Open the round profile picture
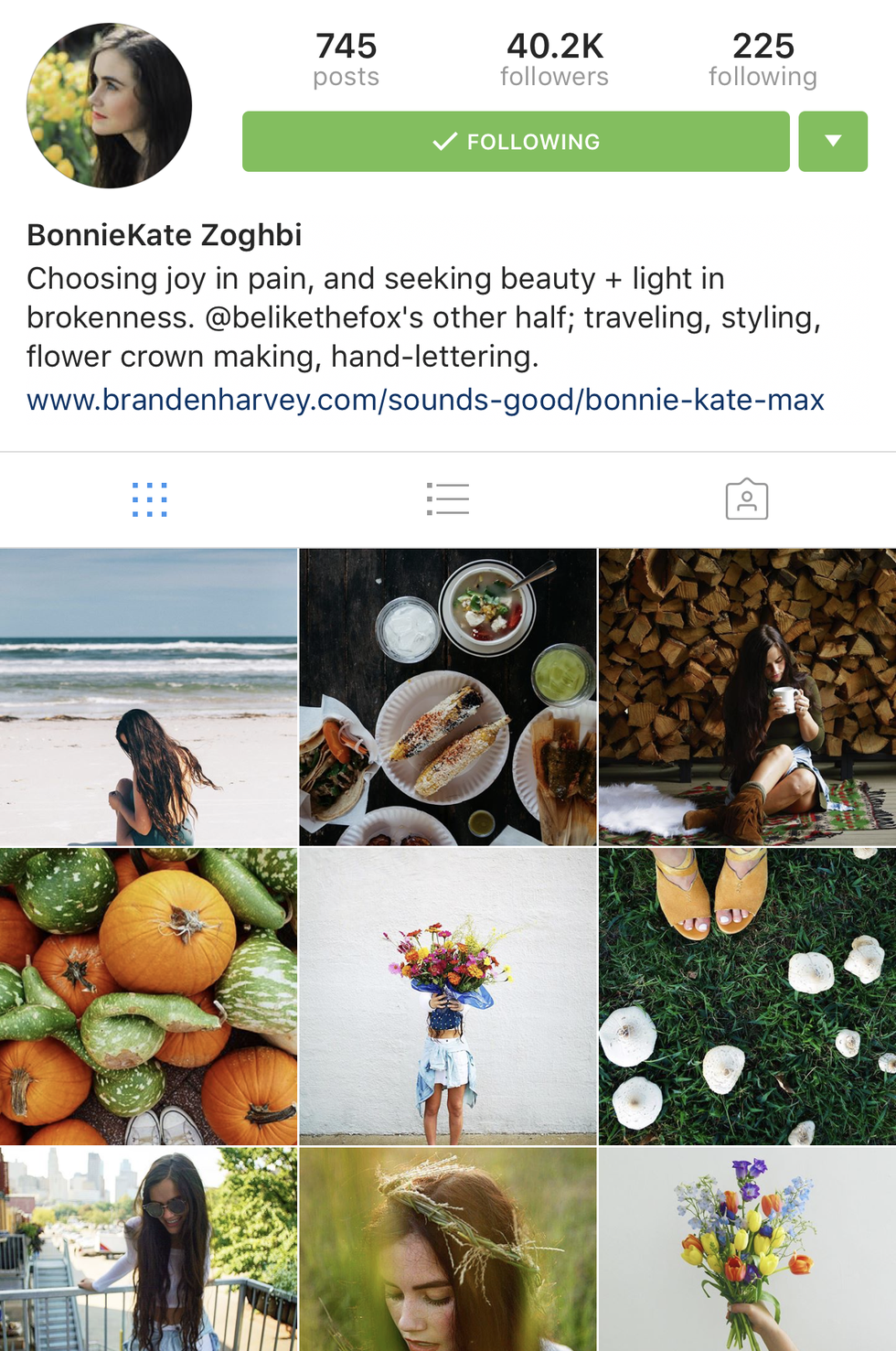This screenshot has height=1351, width=896. [x=110, y=105]
